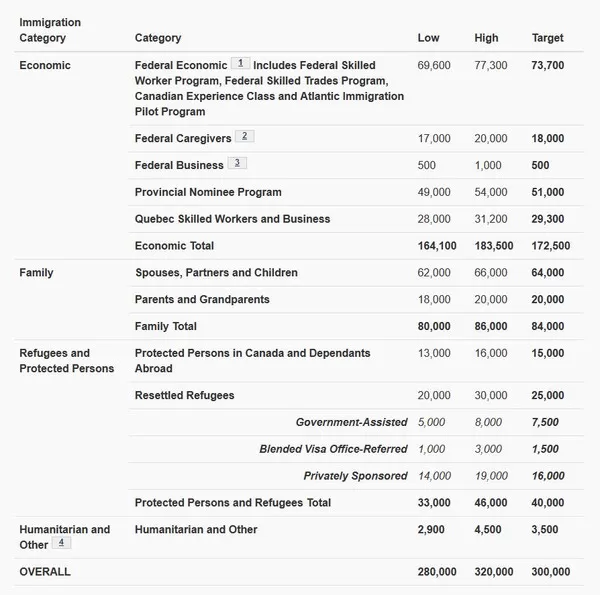Select the Provincial Nominee Program row label
Screen dimensions: 600x595
(x=208, y=192)
